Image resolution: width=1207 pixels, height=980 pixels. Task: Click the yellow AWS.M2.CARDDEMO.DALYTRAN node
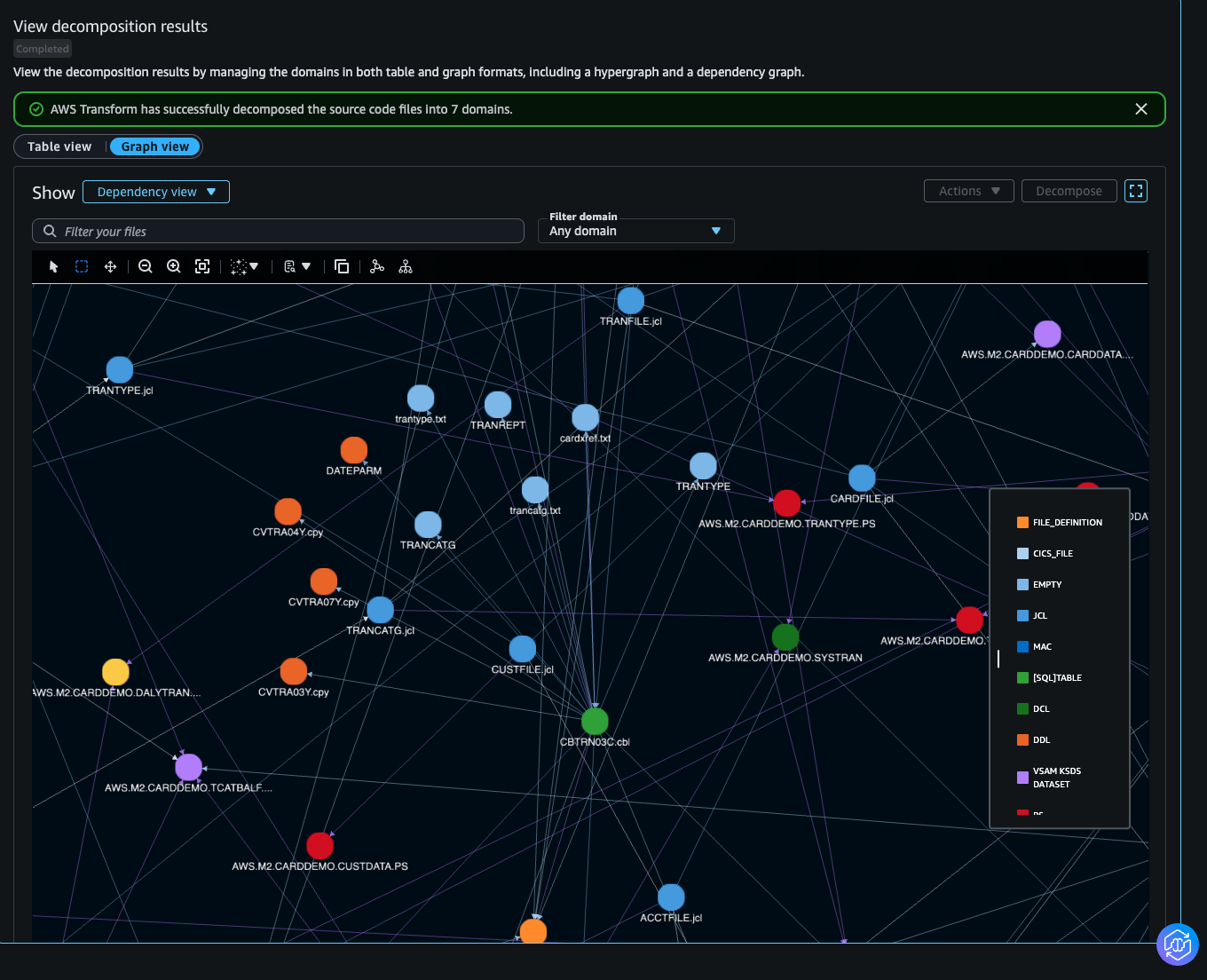point(115,672)
